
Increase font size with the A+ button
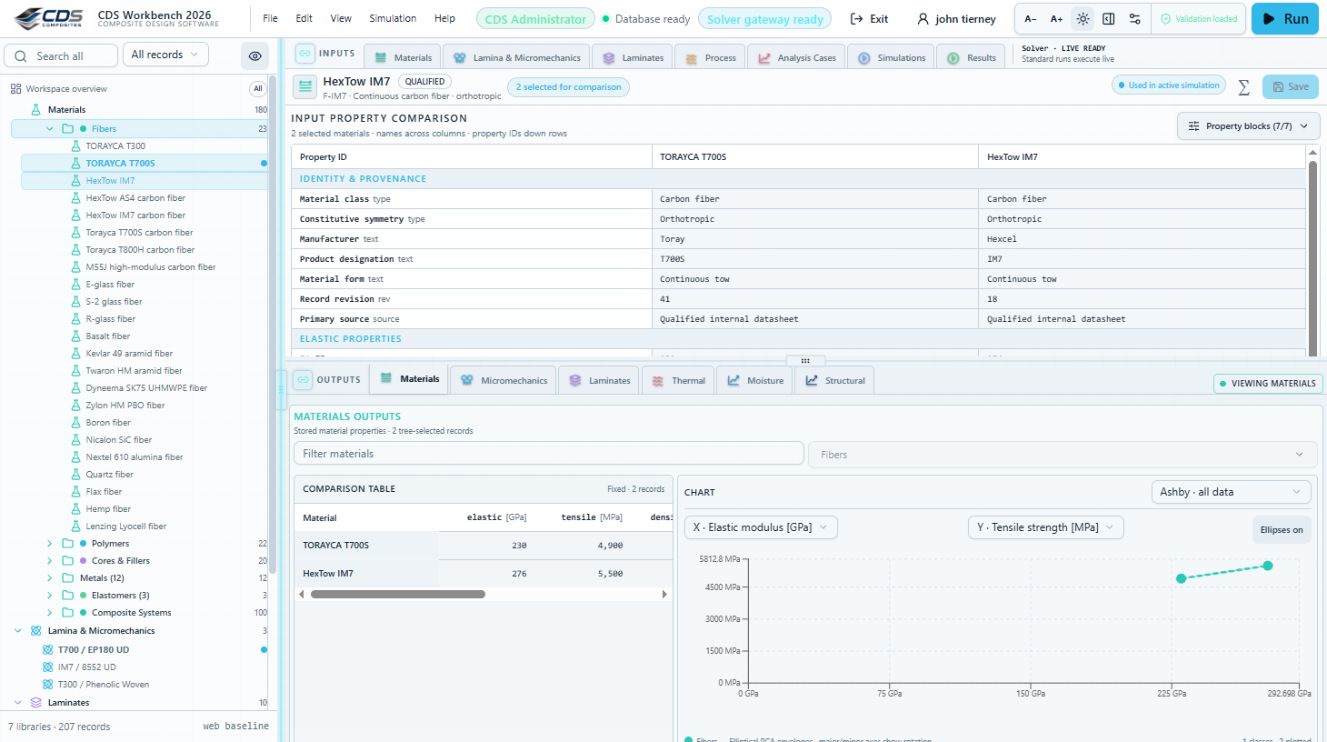coord(1056,19)
